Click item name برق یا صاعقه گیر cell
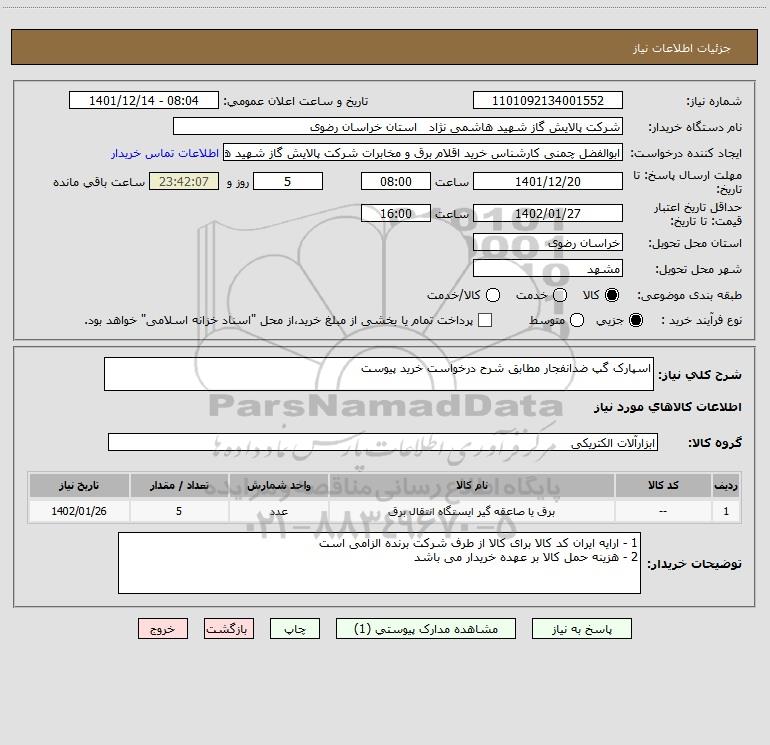Viewport: 770px width, 745px height. 471,511
